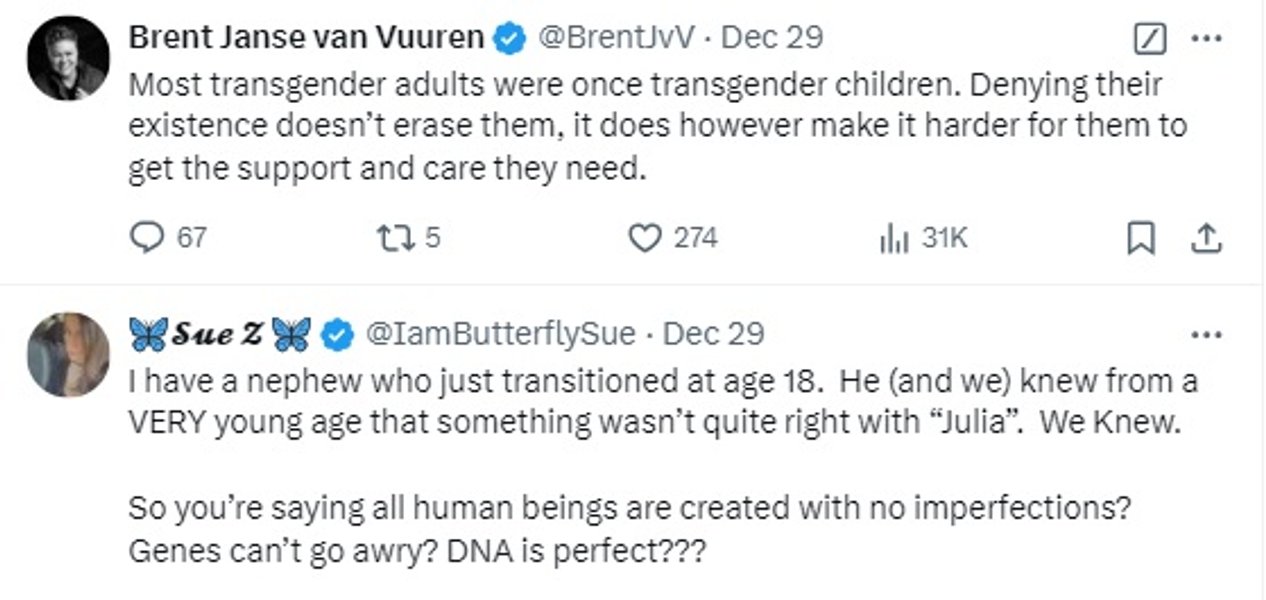
Task: Like Brent Janse van Vuuren's tweet
Action: click(x=645, y=237)
